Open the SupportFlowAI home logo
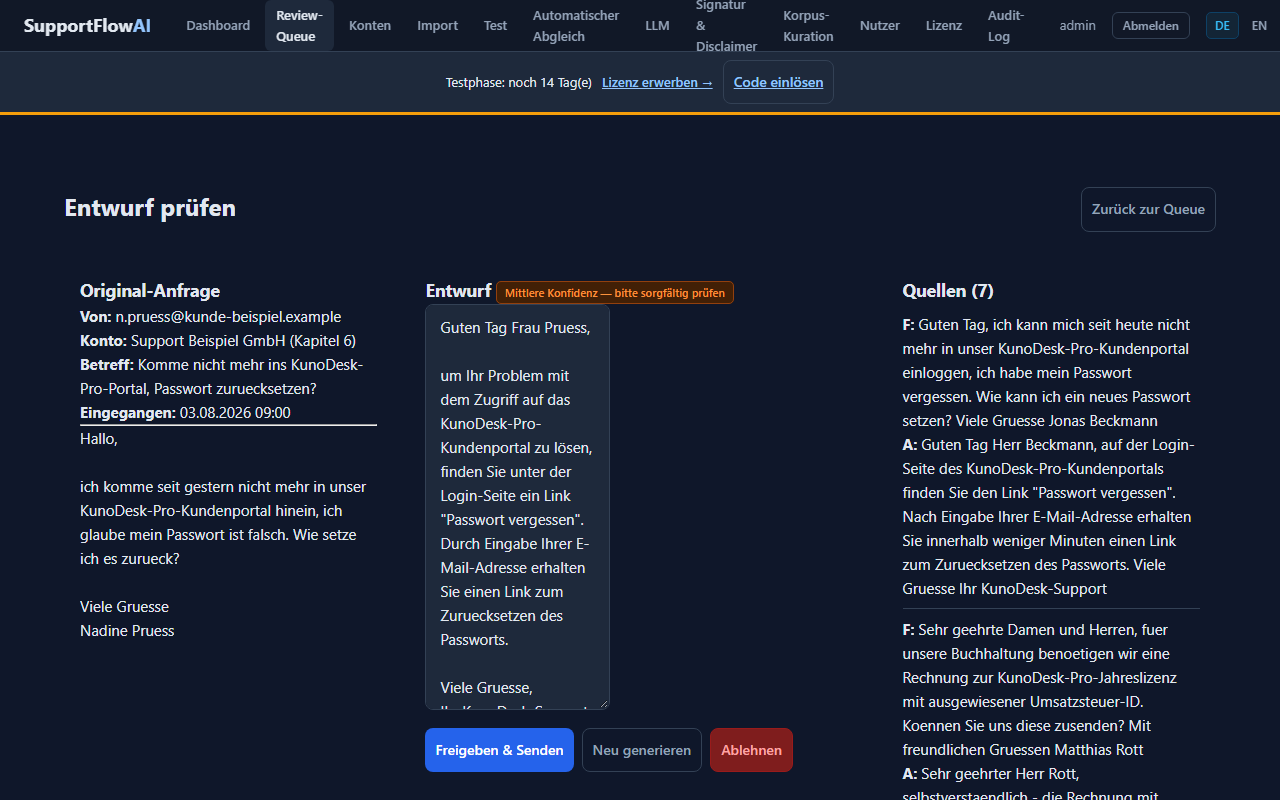Screen dimensions: 1280x800 87,26
